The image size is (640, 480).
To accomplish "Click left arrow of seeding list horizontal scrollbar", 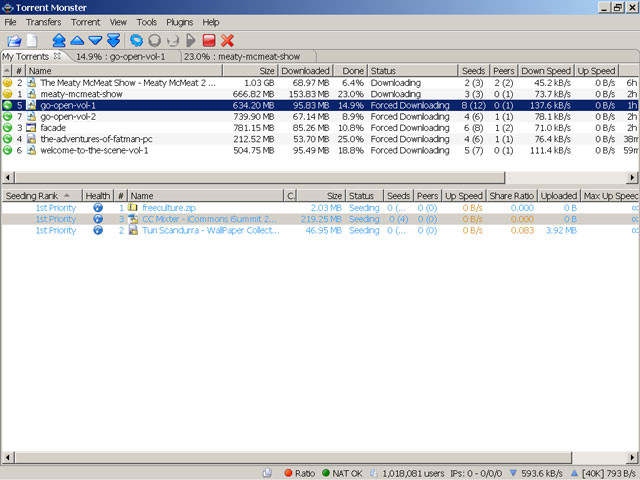I will pyautogui.click(x=8, y=457).
